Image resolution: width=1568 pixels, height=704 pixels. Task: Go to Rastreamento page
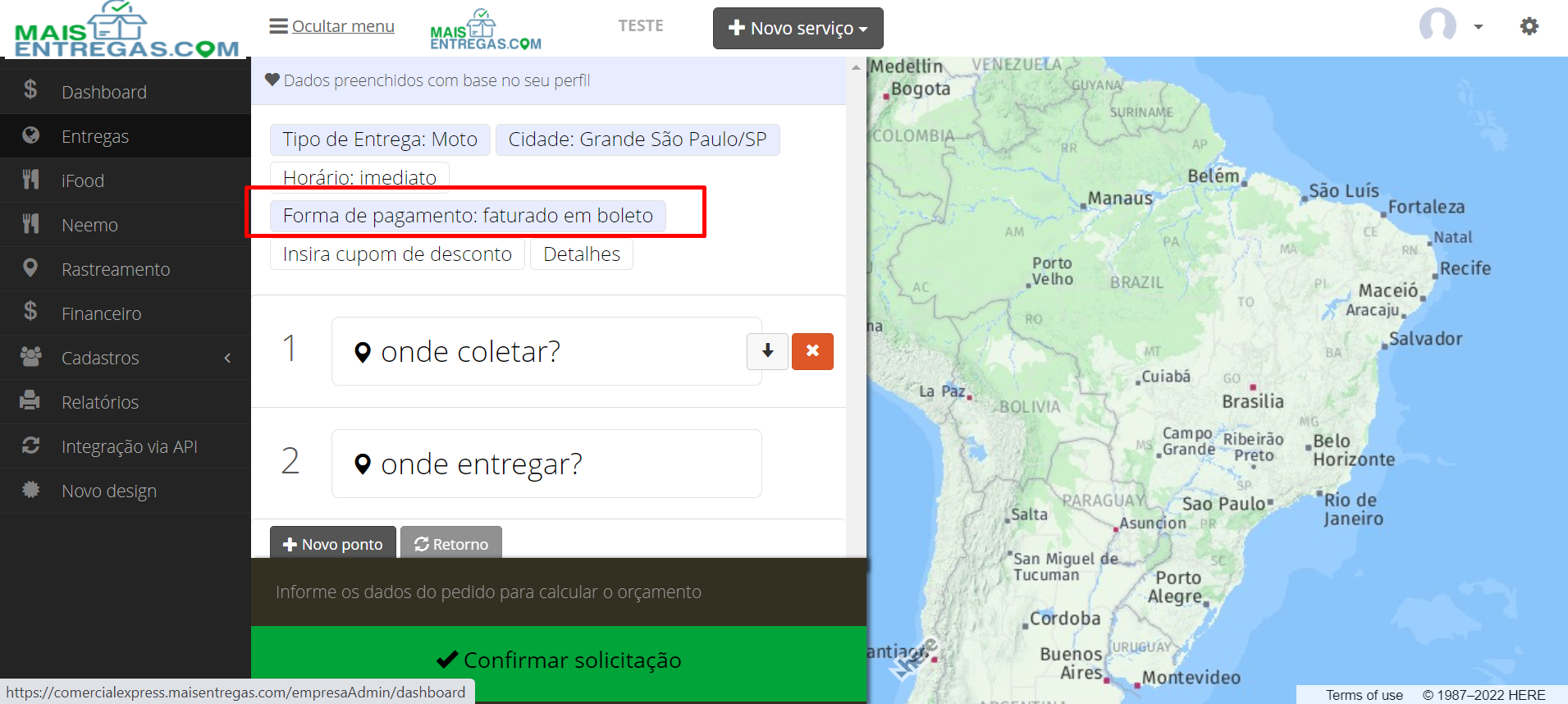(125, 269)
